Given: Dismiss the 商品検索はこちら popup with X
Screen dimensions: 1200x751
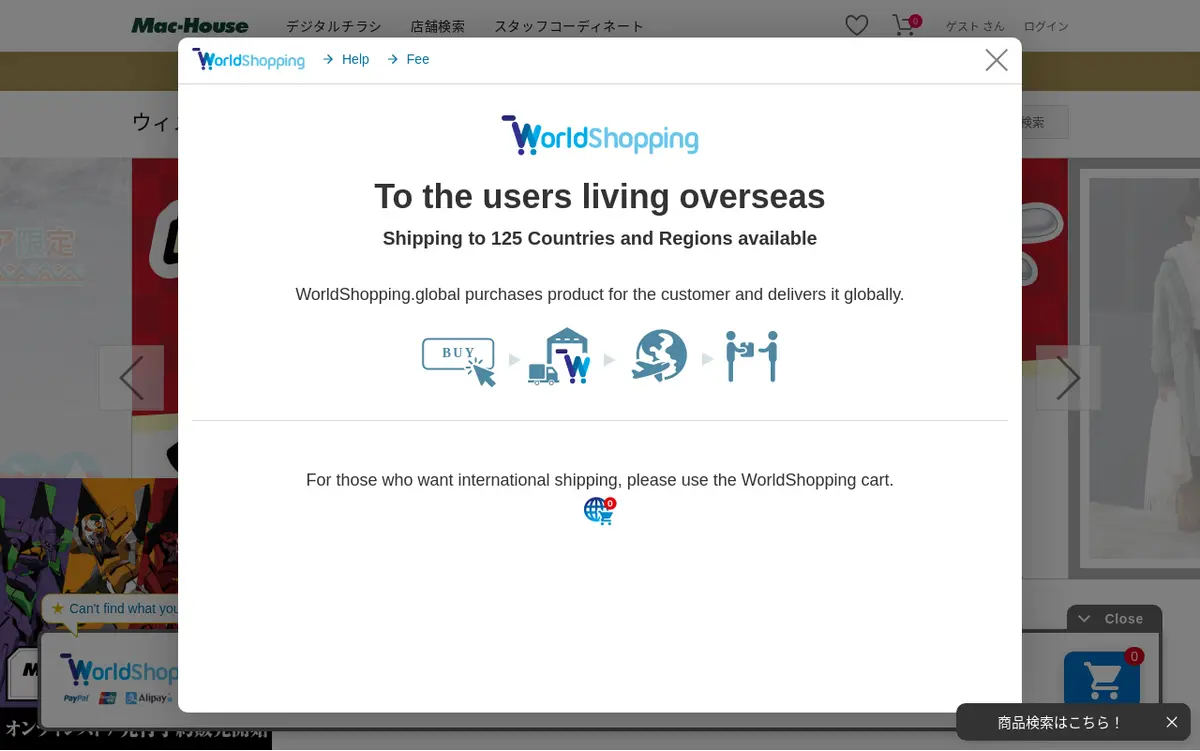Looking at the screenshot, I should 1171,722.
